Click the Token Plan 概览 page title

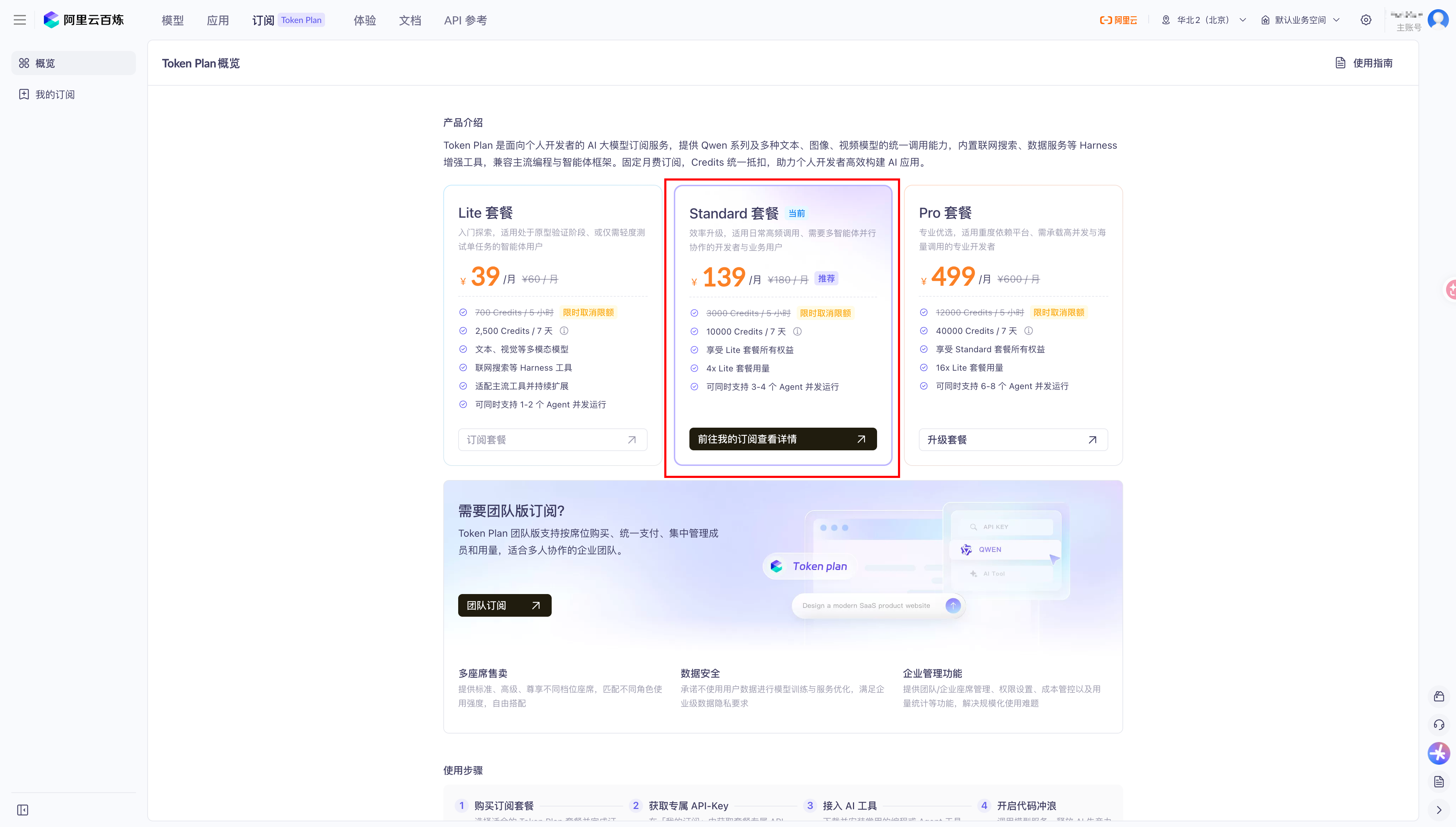(200, 63)
